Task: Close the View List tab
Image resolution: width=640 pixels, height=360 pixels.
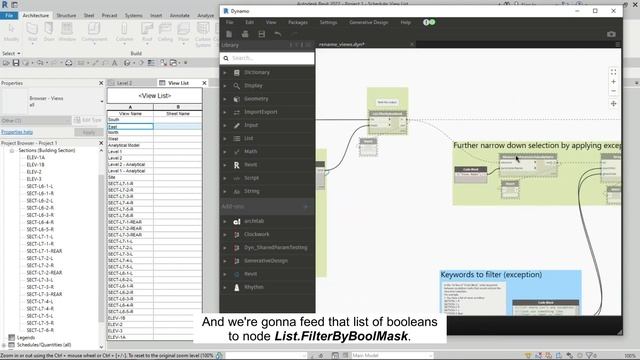Action: pos(204,83)
